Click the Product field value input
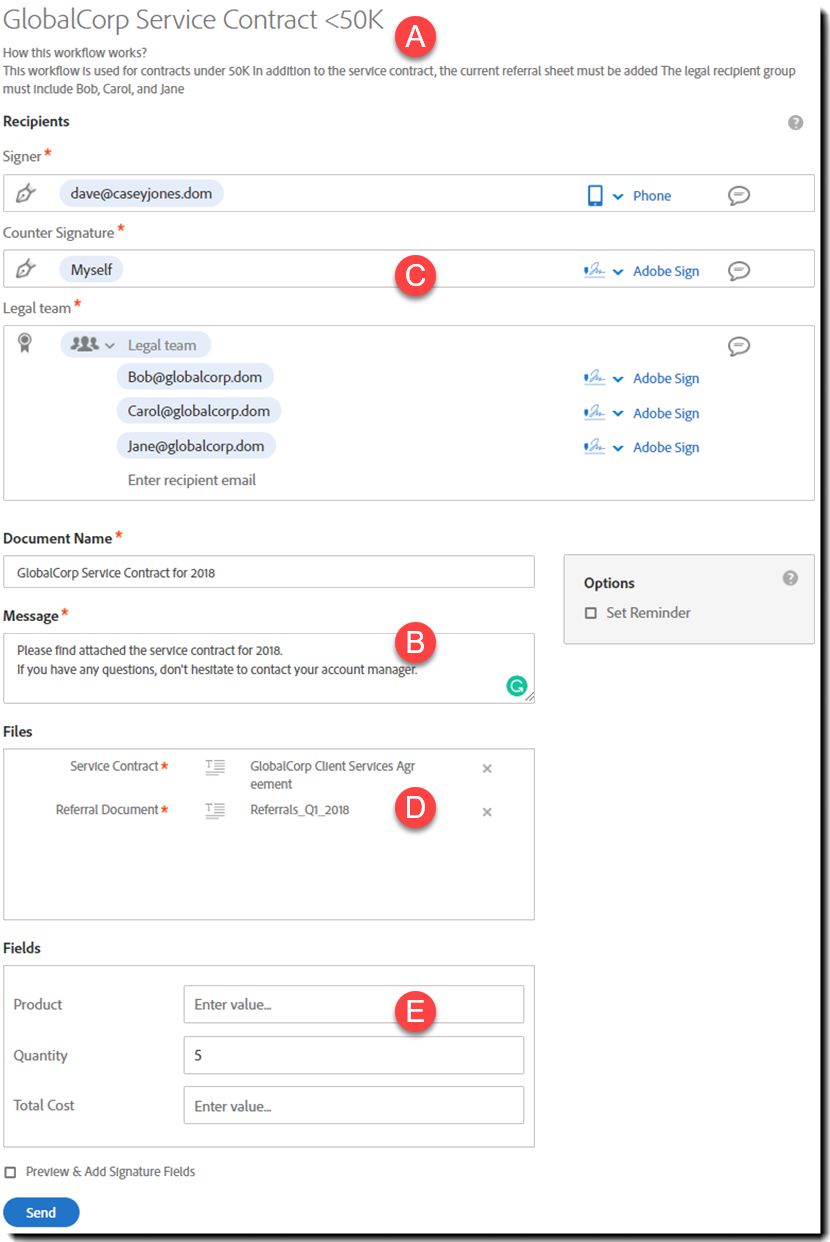The width and height of the screenshot is (830, 1242). pos(354,1004)
